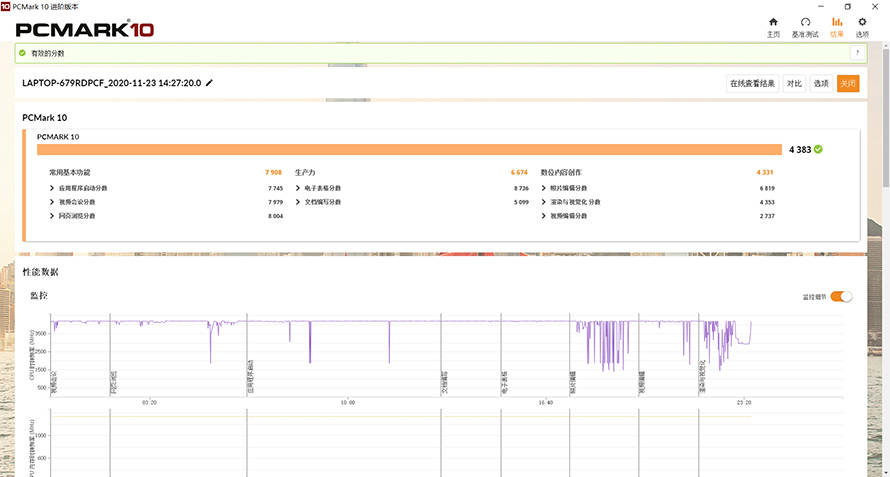Click the PCMark 10 logo
890x477 pixels.
85,30
